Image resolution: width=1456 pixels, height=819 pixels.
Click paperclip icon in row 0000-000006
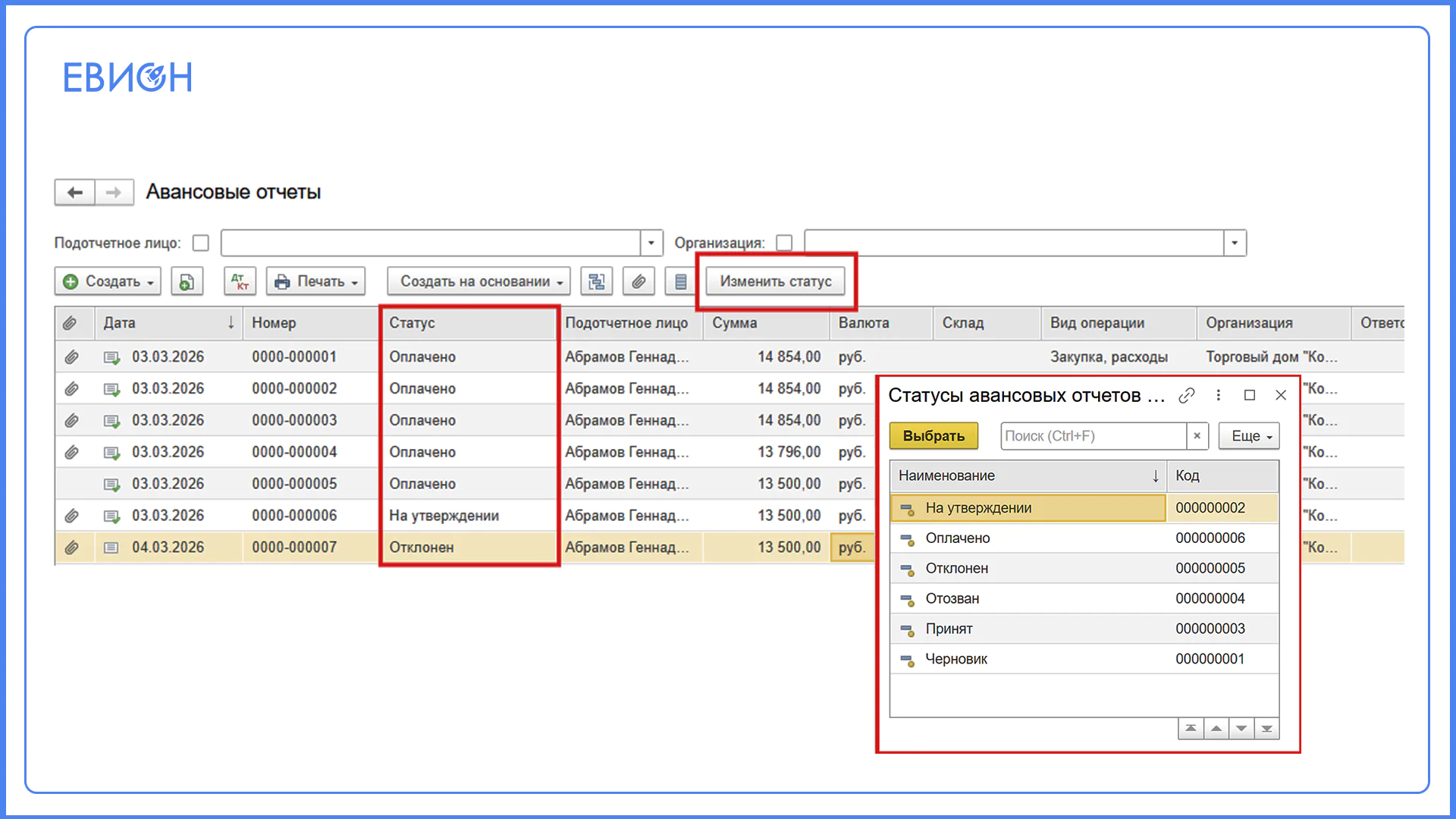coord(71,516)
